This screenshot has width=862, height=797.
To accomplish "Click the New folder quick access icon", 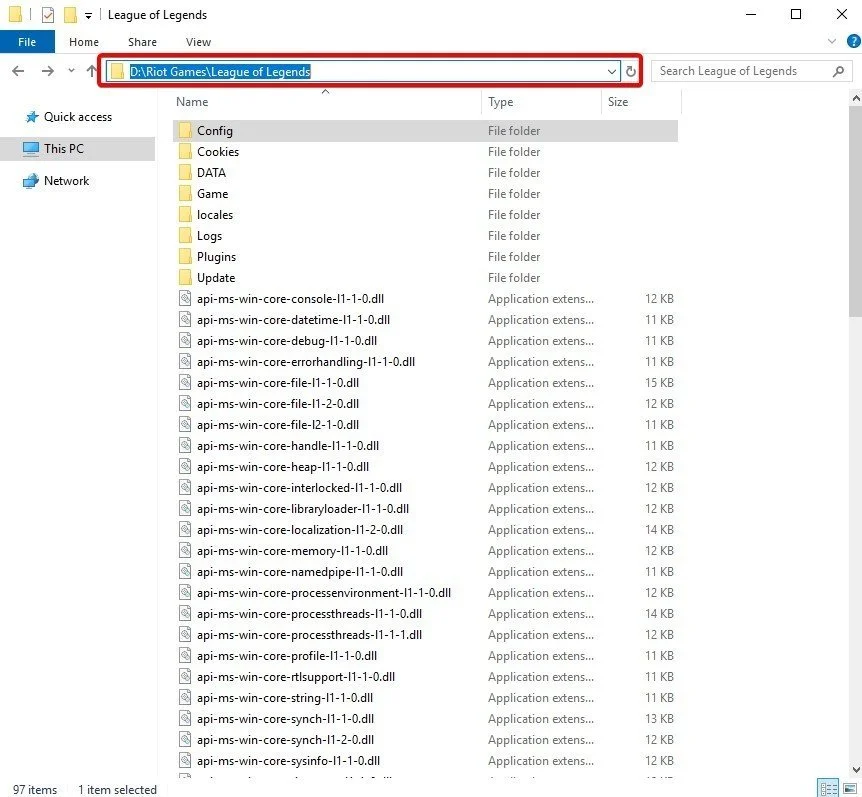I will (x=70, y=15).
